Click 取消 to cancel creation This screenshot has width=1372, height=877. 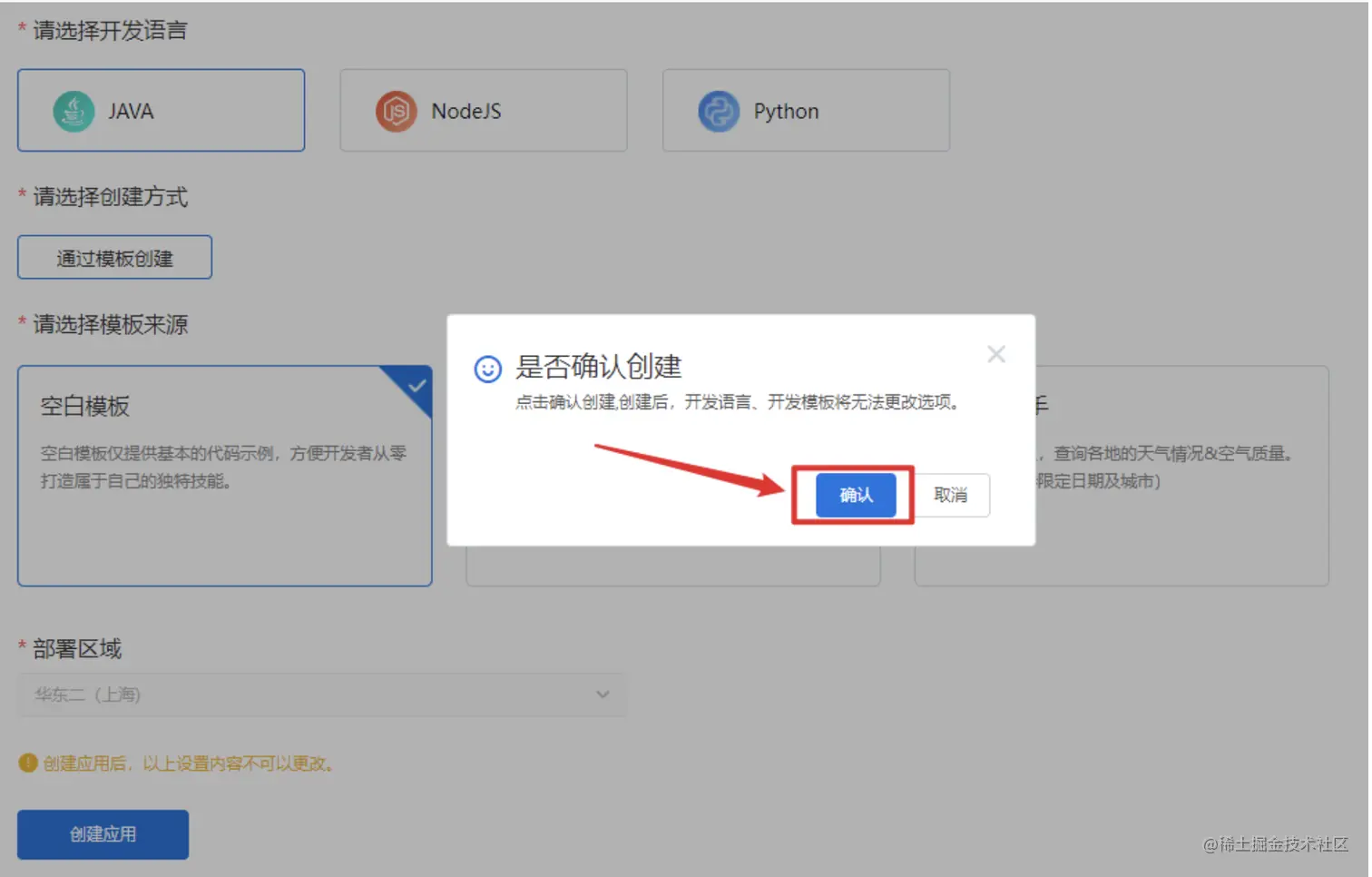pyautogui.click(x=952, y=495)
